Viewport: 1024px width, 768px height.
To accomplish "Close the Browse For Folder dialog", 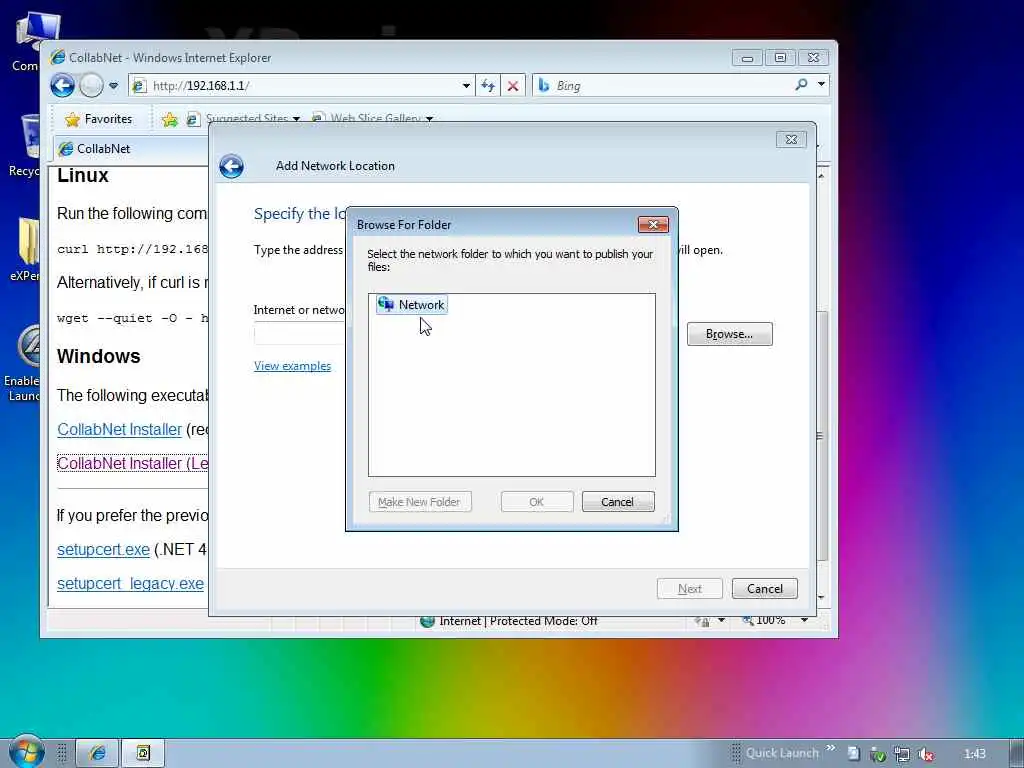I will pyautogui.click(x=653, y=225).
